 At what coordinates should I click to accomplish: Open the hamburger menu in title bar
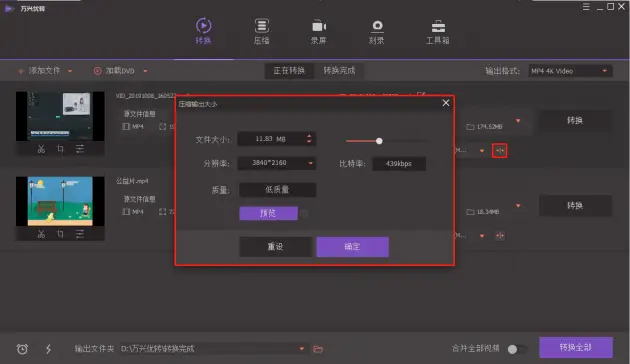(x=586, y=7)
